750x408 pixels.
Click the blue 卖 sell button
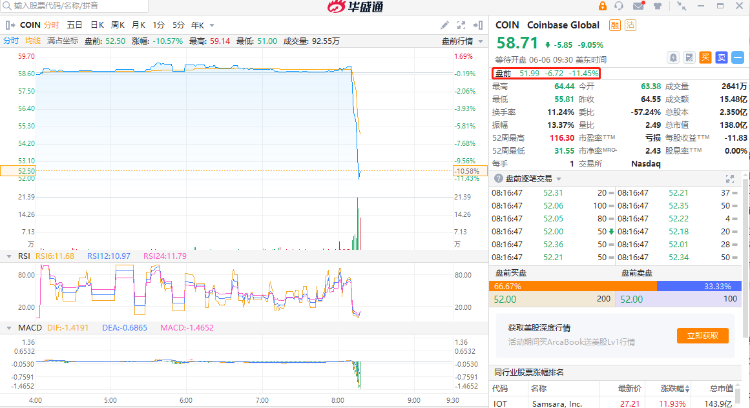click(x=721, y=58)
